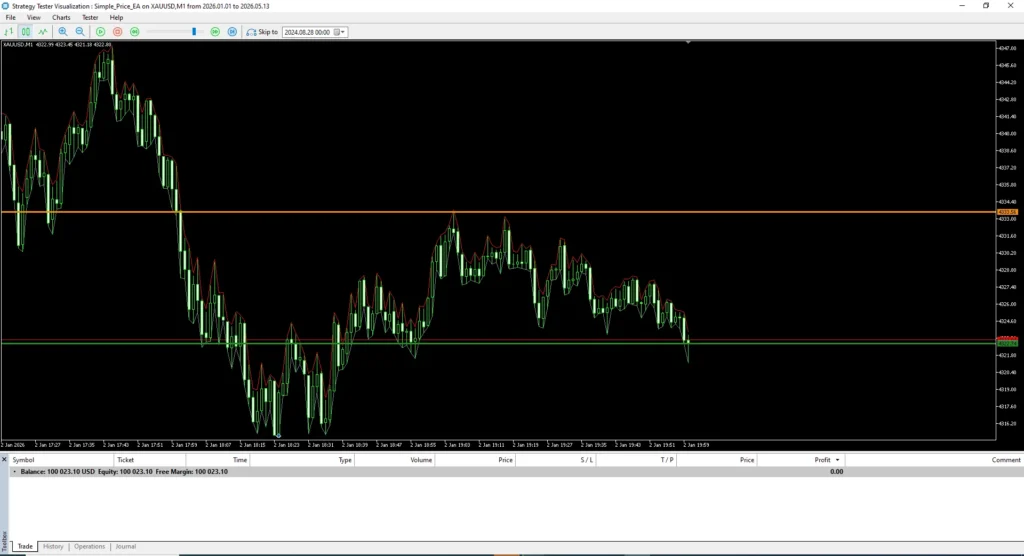Click the Skip to button
This screenshot has height=556, width=1024.
pyautogui.click(x=262, y=31)
